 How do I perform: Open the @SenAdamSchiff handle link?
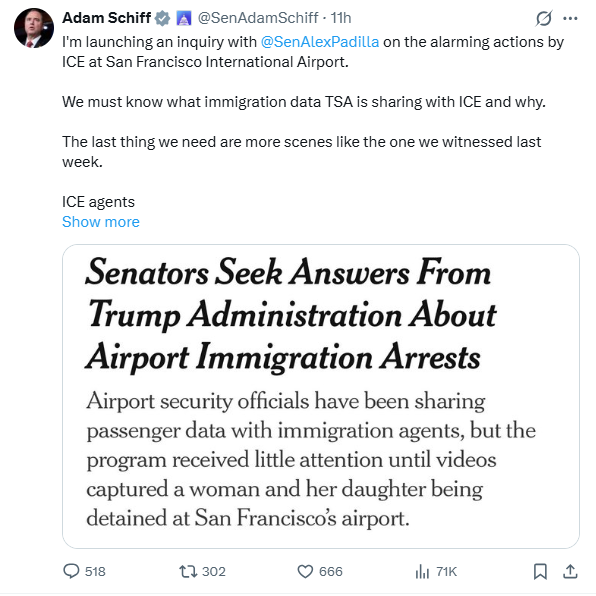258,18
